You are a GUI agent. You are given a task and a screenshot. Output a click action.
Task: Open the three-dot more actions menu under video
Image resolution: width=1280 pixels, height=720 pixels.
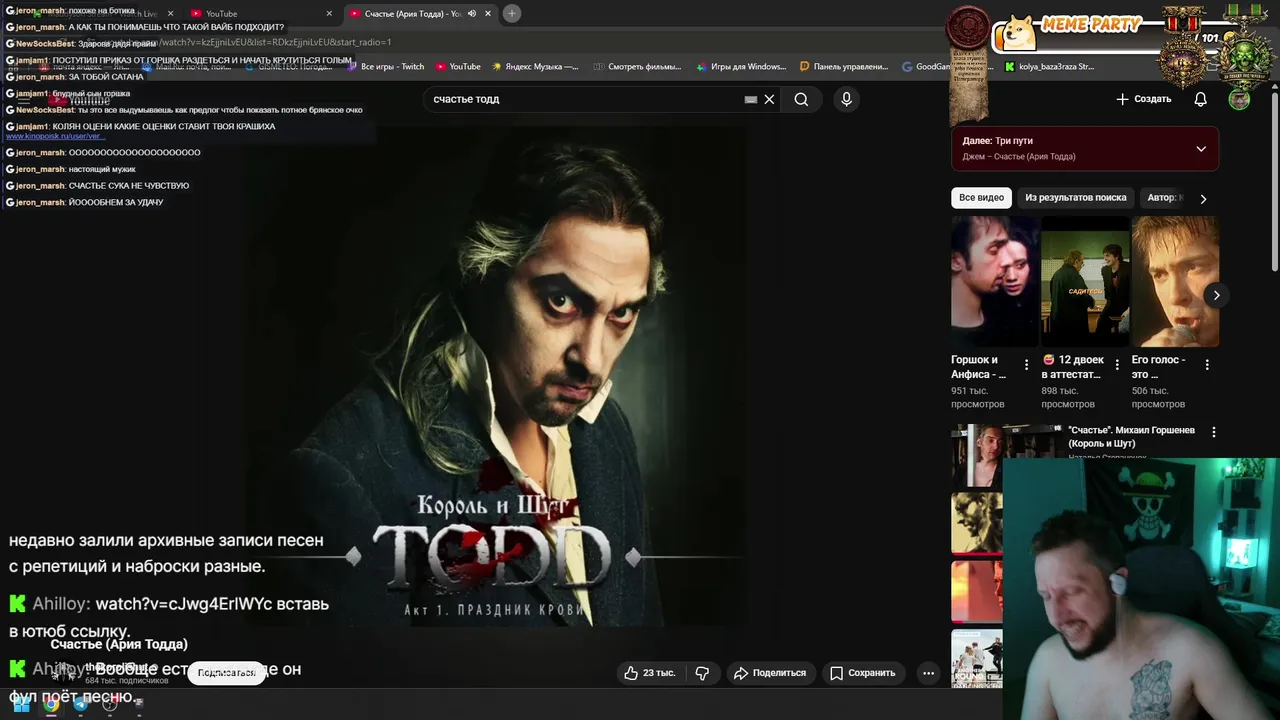click(928, 673)
